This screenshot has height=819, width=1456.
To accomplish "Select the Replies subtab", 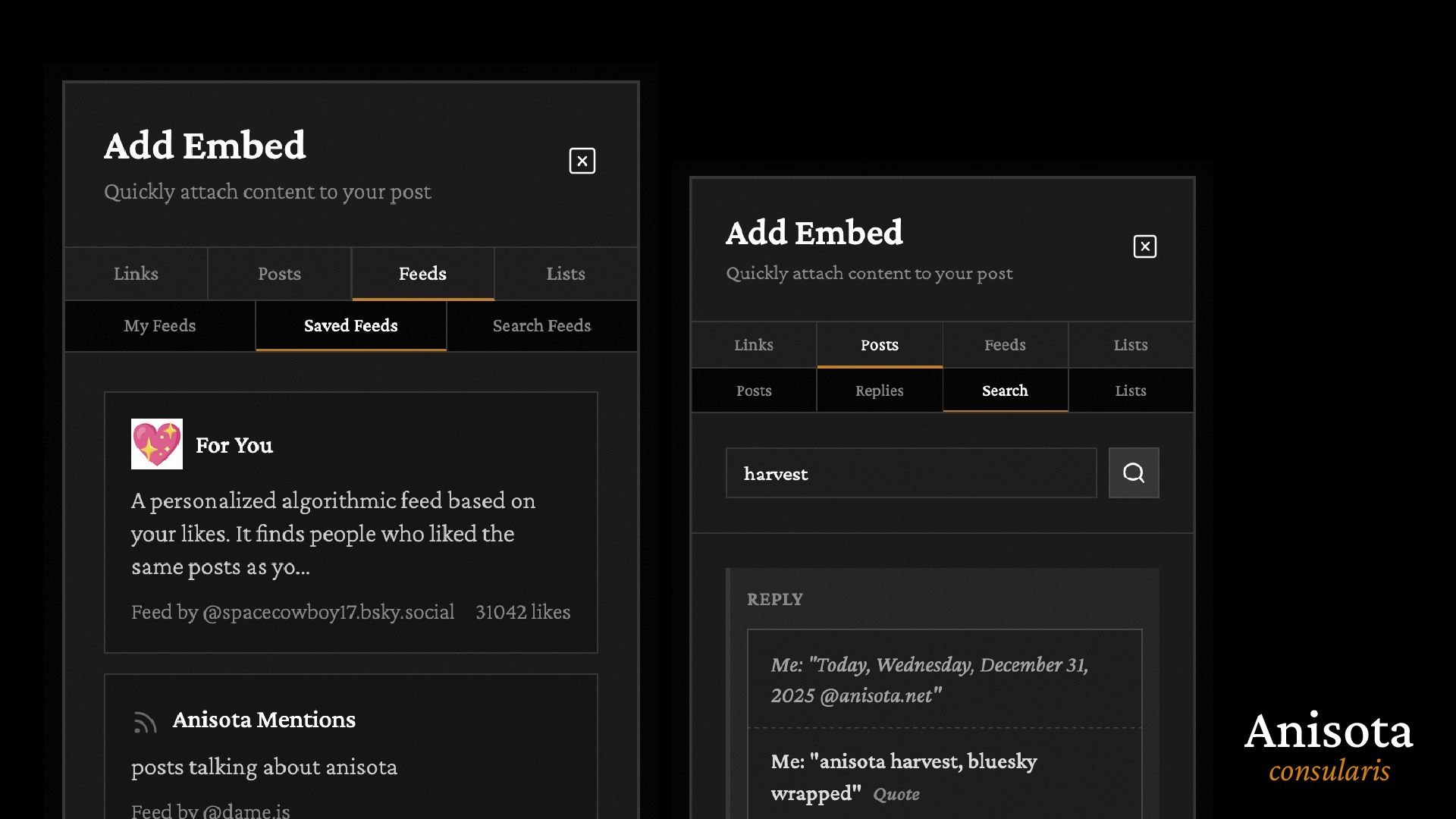I will click(879, 391).
